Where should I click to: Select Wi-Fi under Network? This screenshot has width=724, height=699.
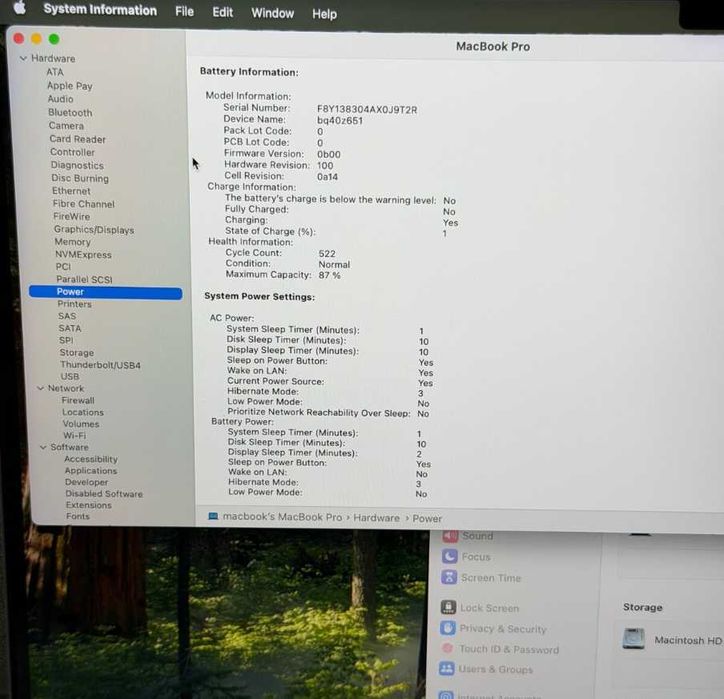(x=74, y=435)
